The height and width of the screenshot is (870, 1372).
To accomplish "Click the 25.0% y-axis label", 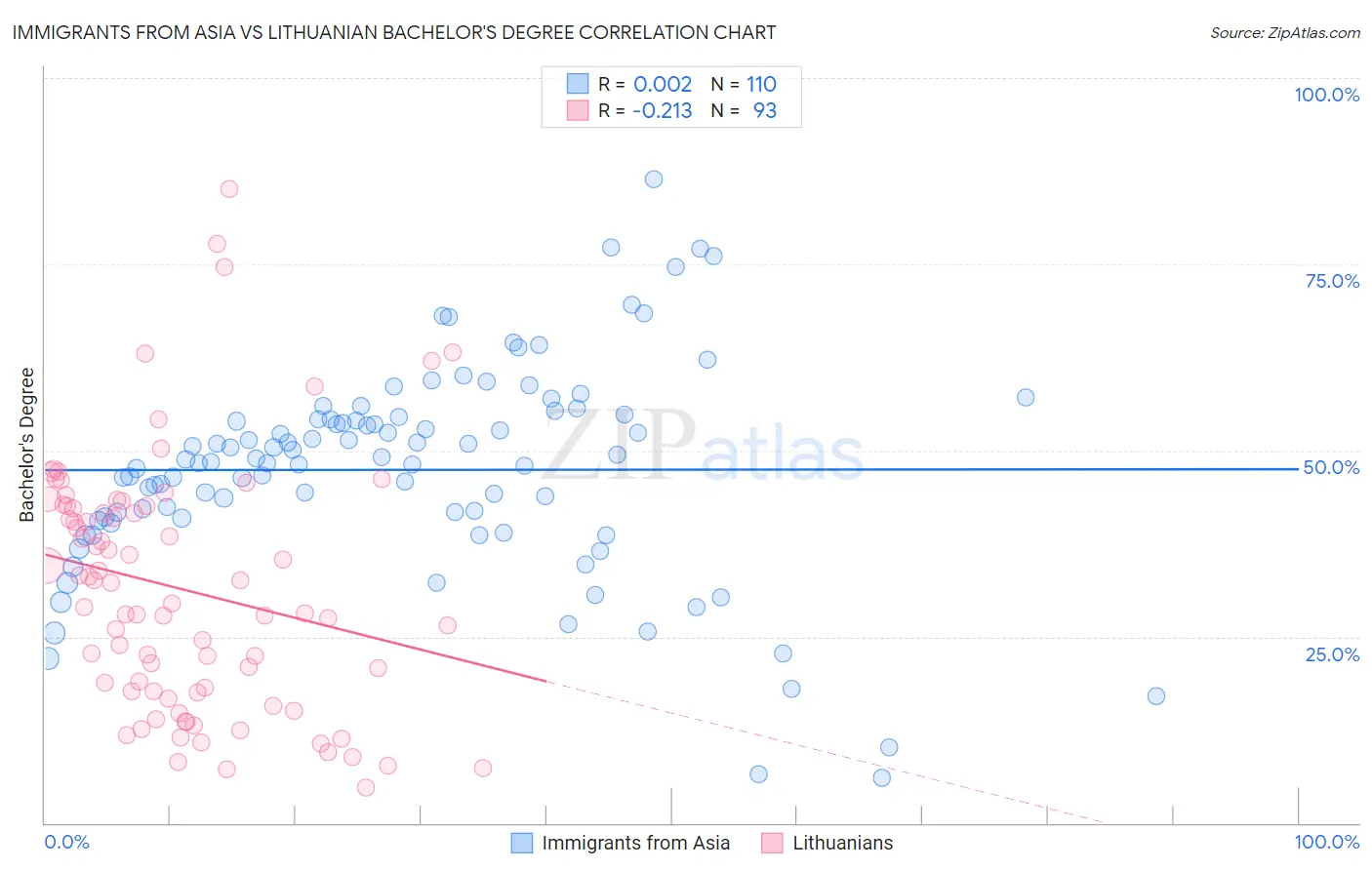I will pyautogui.click(x=1332, y=654).
